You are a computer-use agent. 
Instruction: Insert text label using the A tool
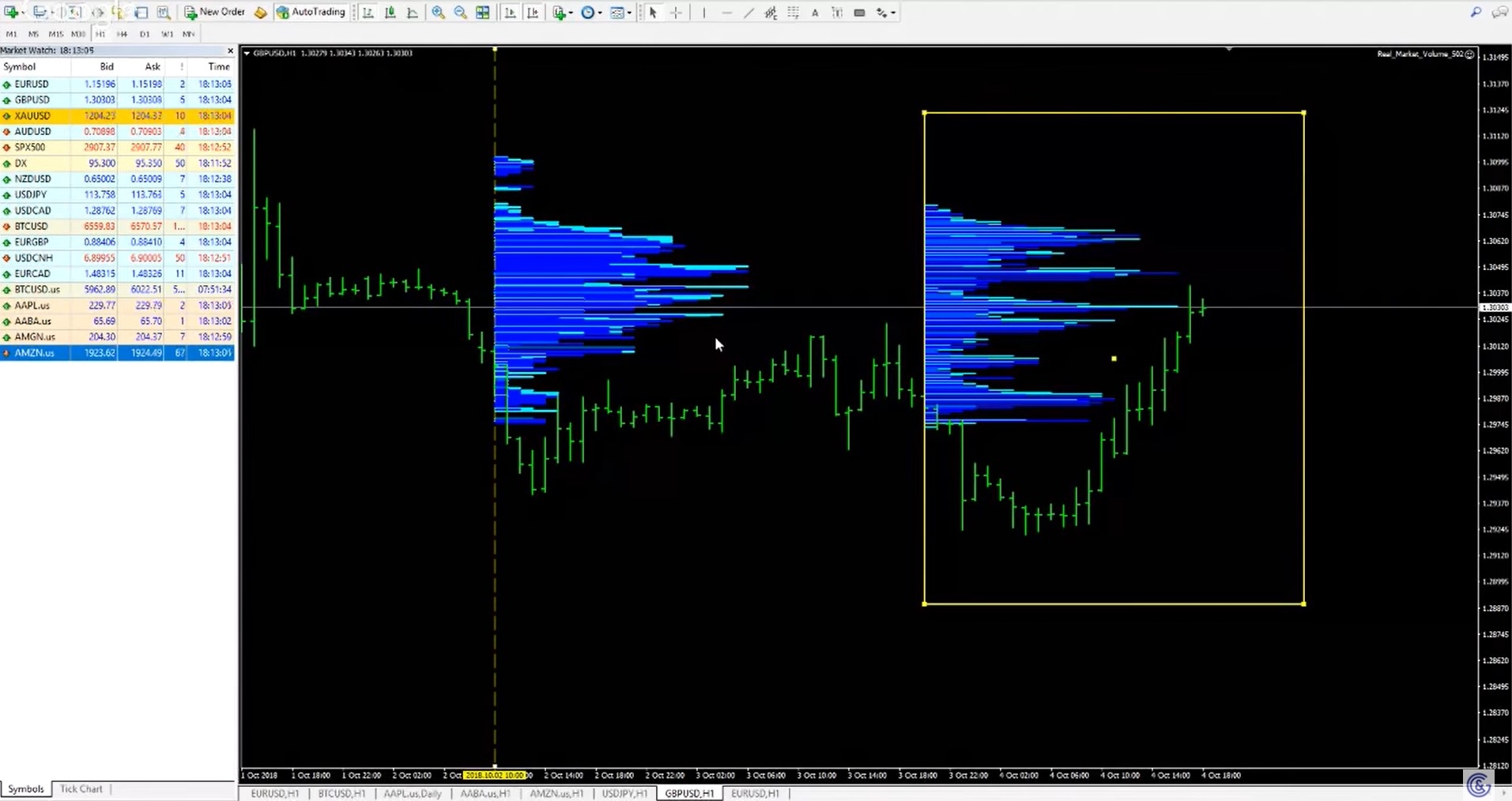815,13
